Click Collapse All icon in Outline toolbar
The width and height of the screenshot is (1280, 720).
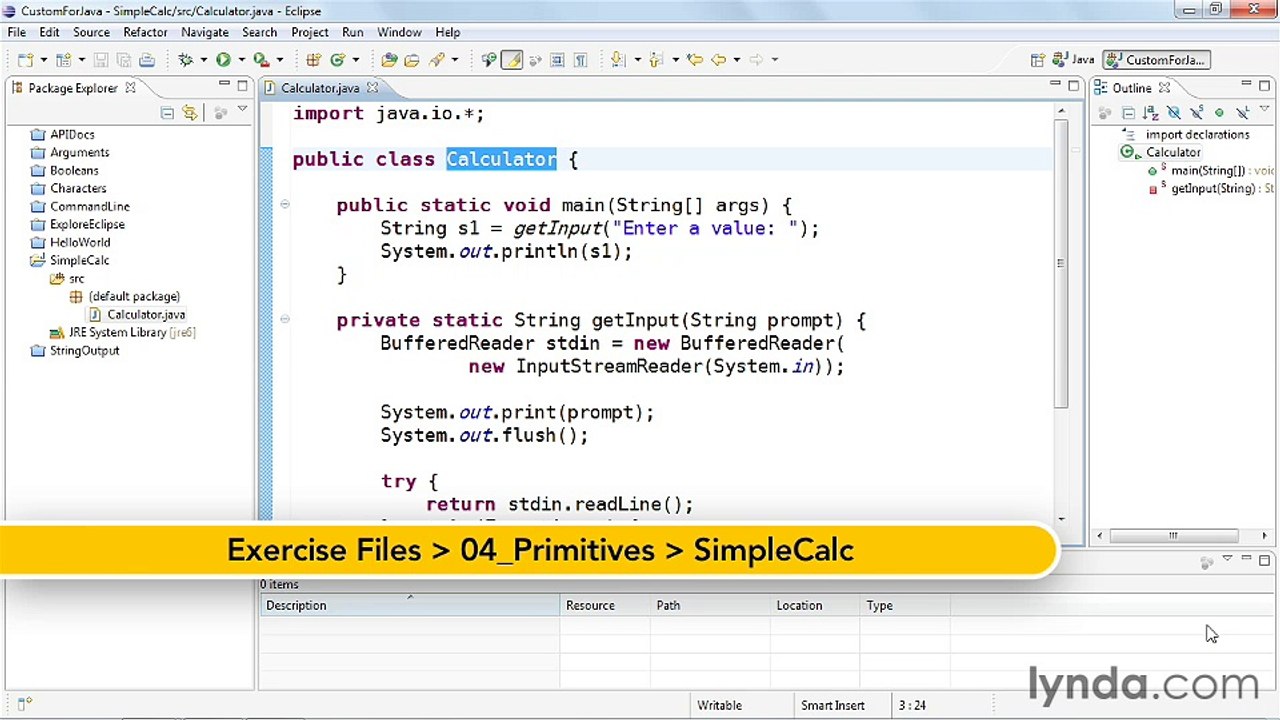[1129, 113]
